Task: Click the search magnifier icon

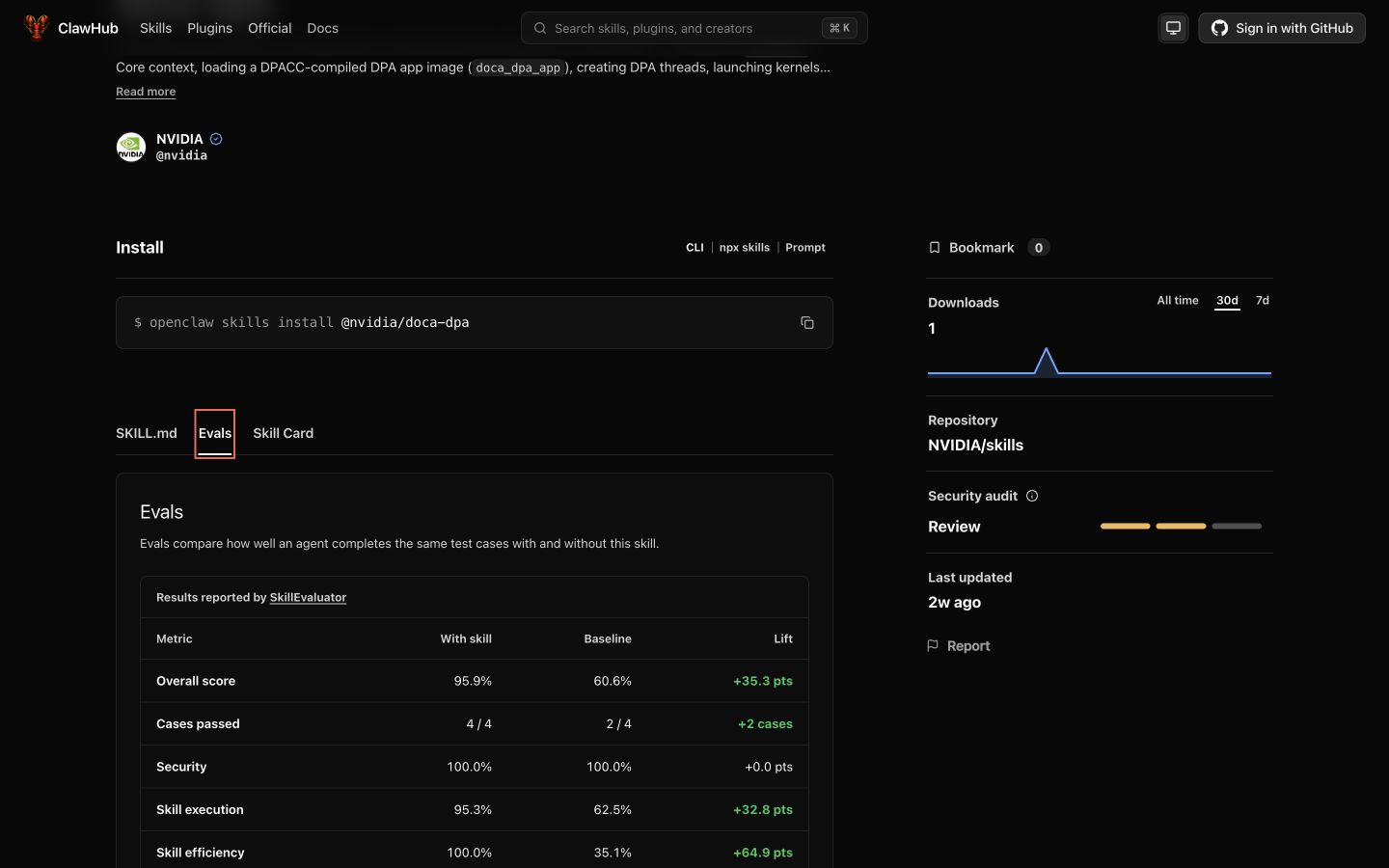Action: [540, 28]
